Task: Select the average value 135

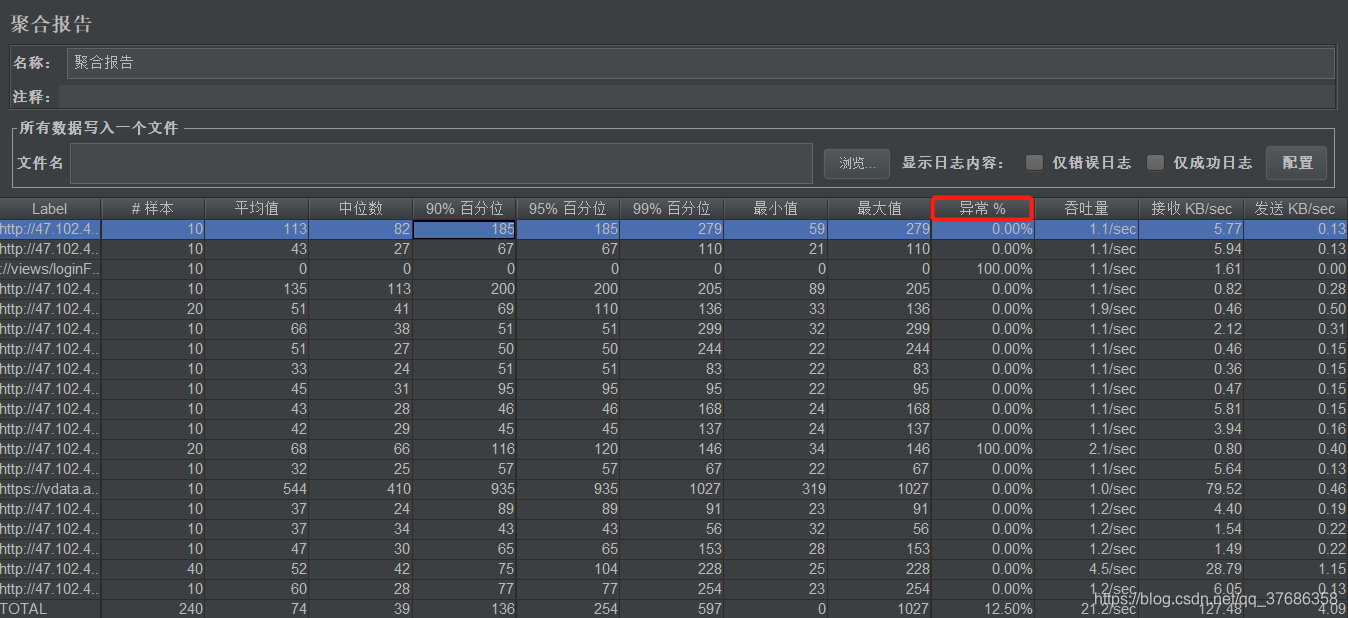Action: point(293,289)
